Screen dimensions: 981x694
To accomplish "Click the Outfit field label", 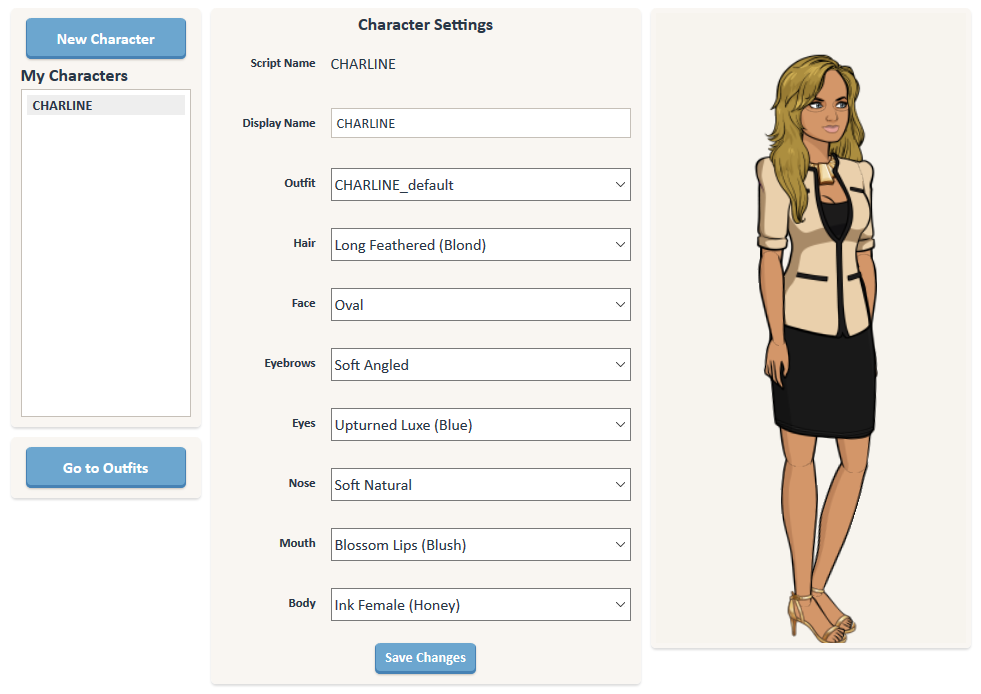I will pos(300,183).
